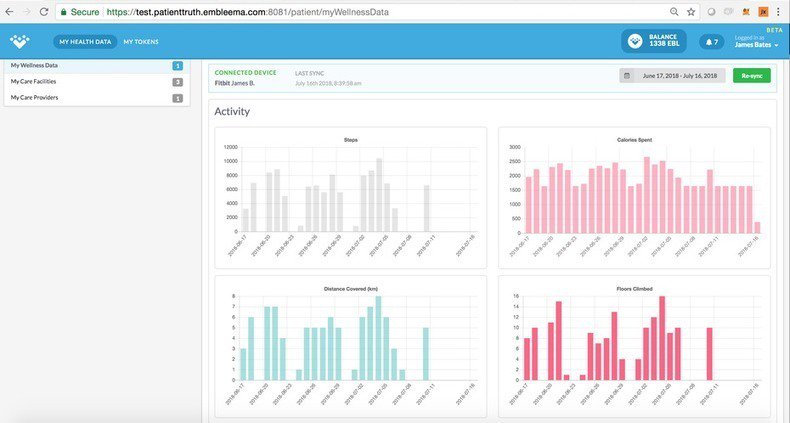Open My Care Providers in the sidebar

click(x=97, y=98)
